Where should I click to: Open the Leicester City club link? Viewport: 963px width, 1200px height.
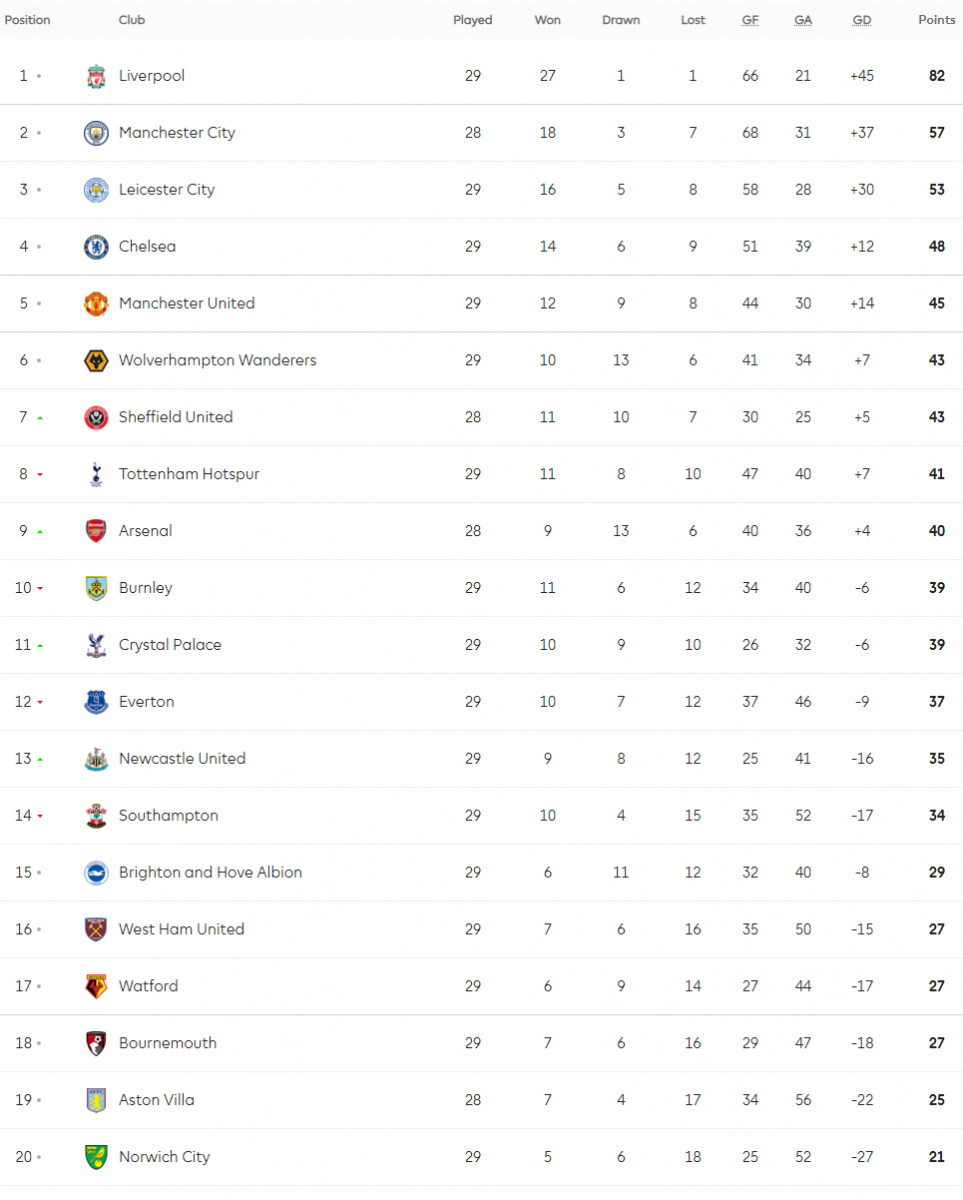[x=167, y=190]
